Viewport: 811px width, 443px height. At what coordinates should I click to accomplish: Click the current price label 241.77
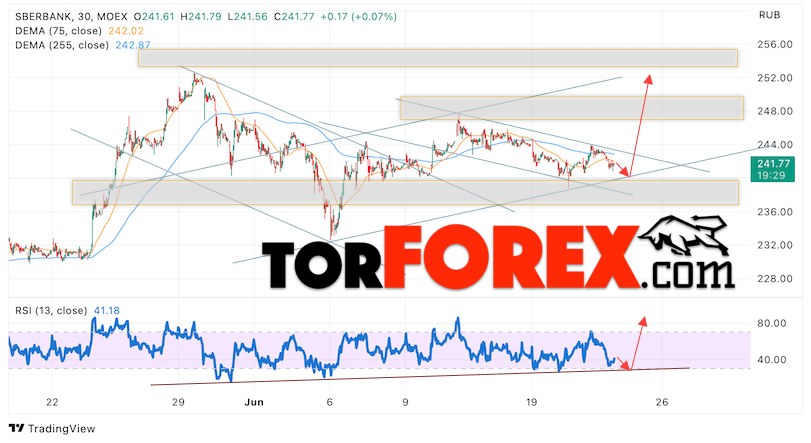pos(773,164)
